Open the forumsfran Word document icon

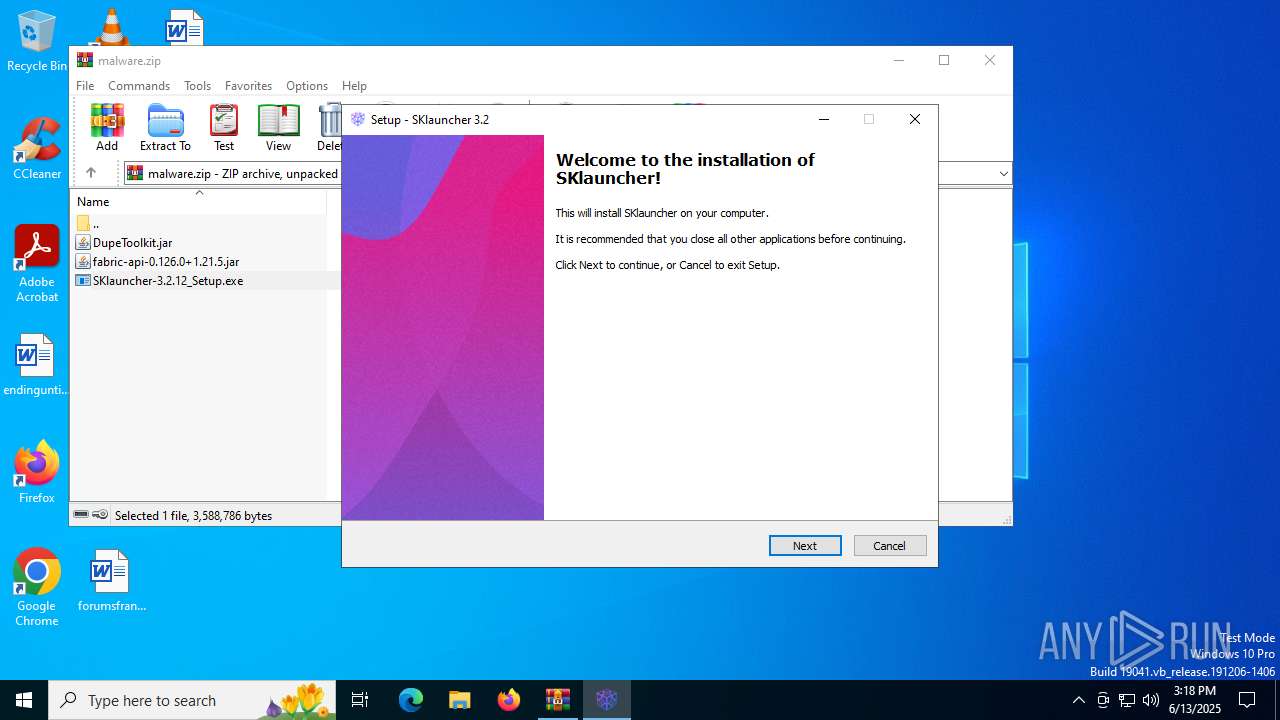coord(111,580)
